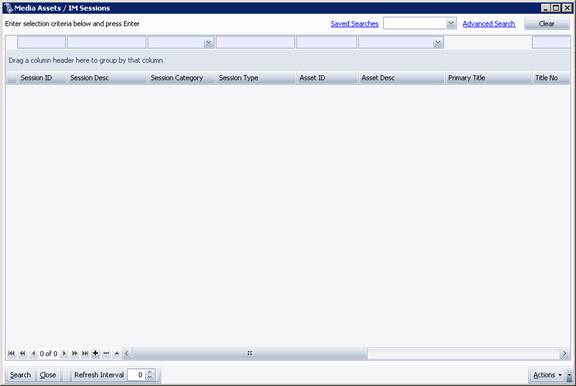Go to the first record in navigator
This screenshot has width=576, height=386.
[11, 353]
